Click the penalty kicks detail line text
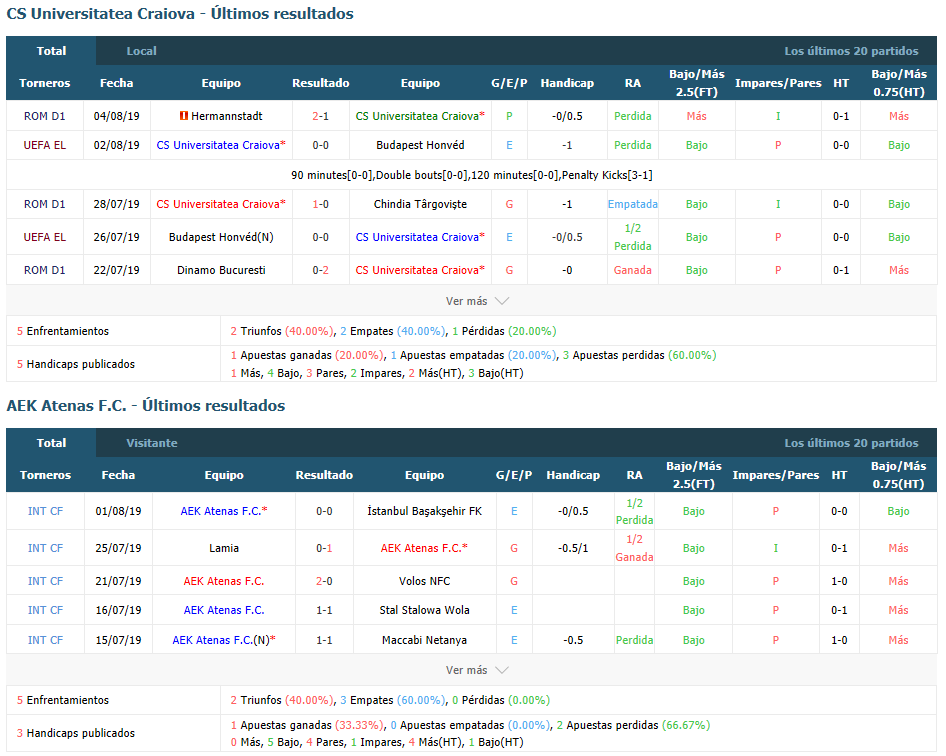Image resolution: width=946 pixels, height=756 pixels. tap(471, 175)
